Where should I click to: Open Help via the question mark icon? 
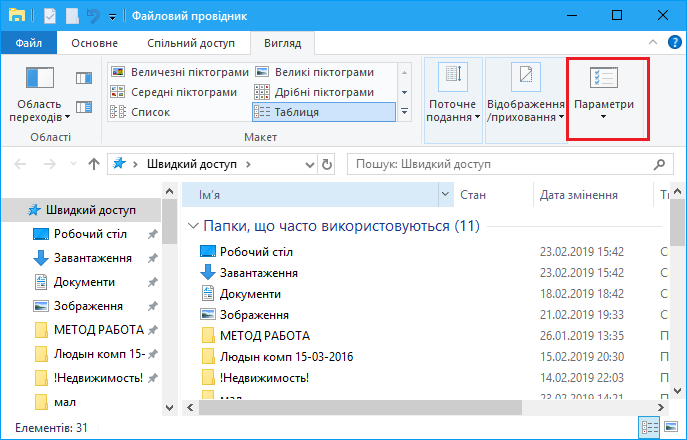[x=675, y=42]
